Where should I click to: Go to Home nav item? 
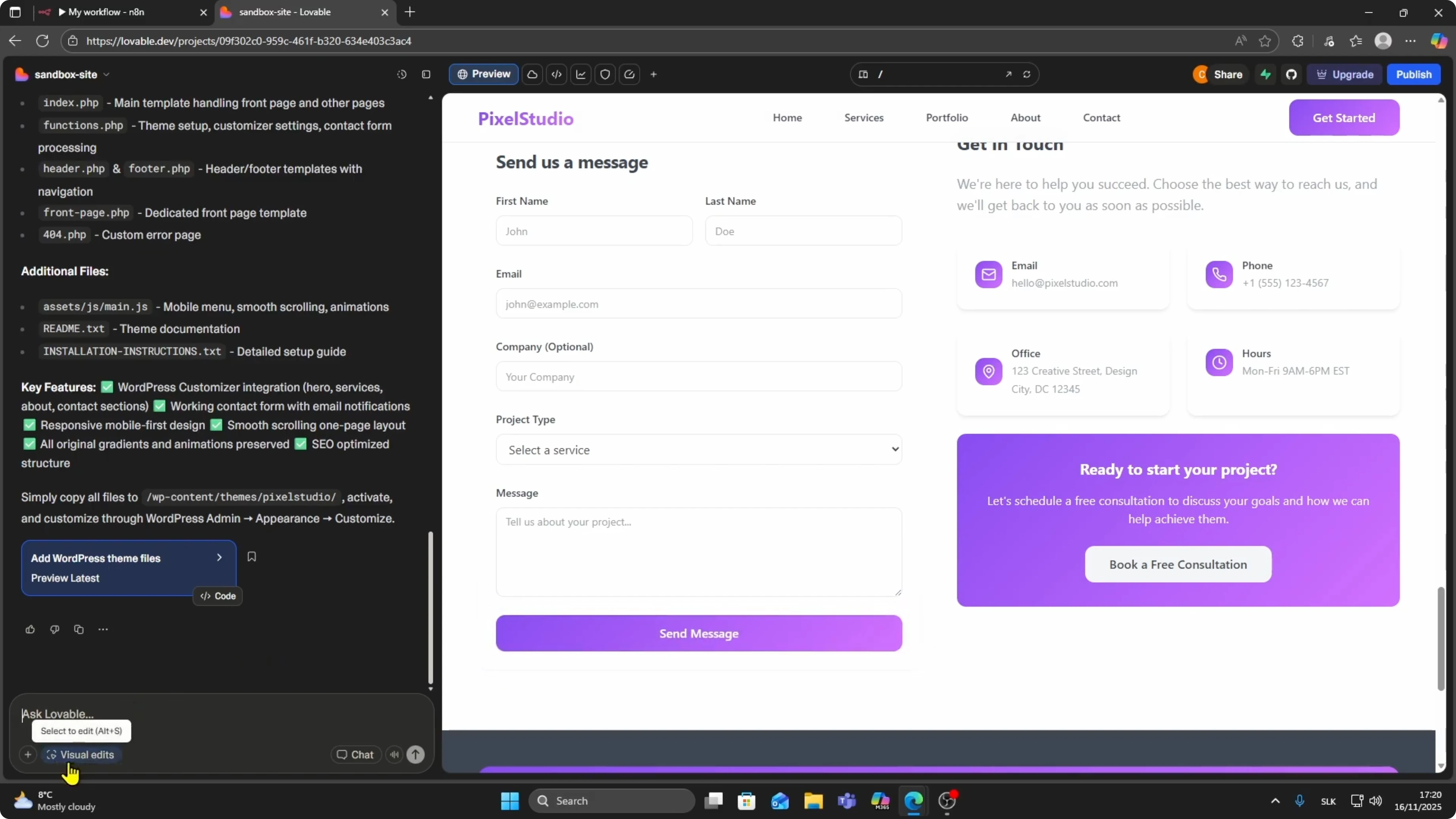pos(787,118)
